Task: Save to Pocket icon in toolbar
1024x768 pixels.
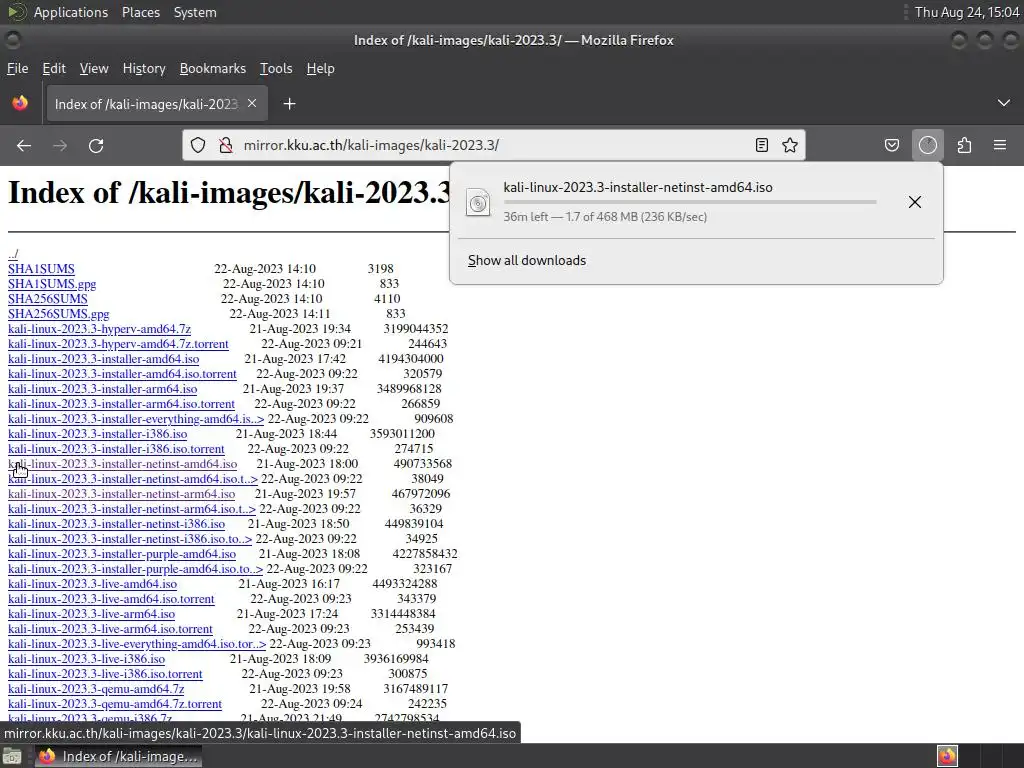Action: [891, 145]
